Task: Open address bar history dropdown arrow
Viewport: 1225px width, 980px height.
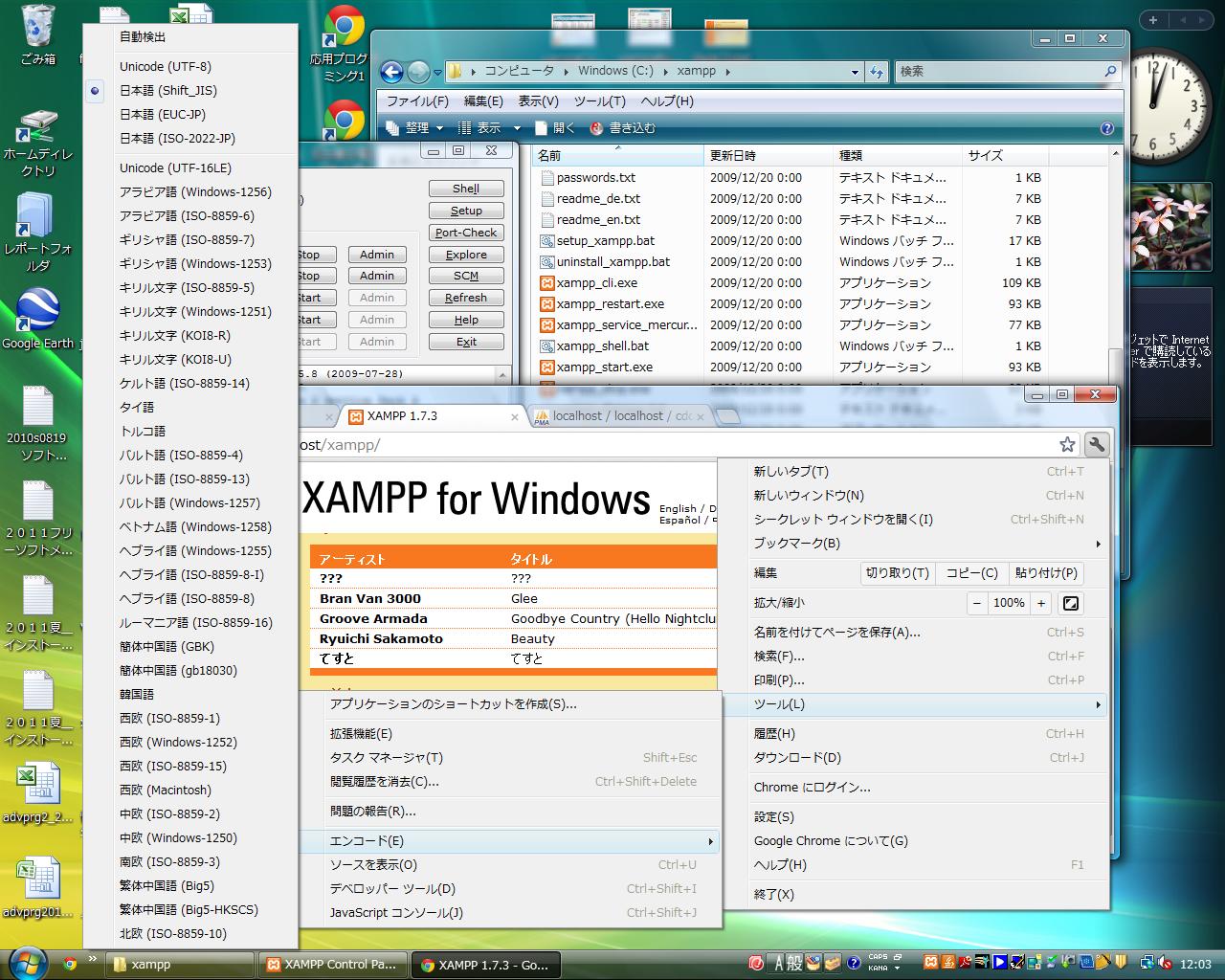Action: [855, 72]
